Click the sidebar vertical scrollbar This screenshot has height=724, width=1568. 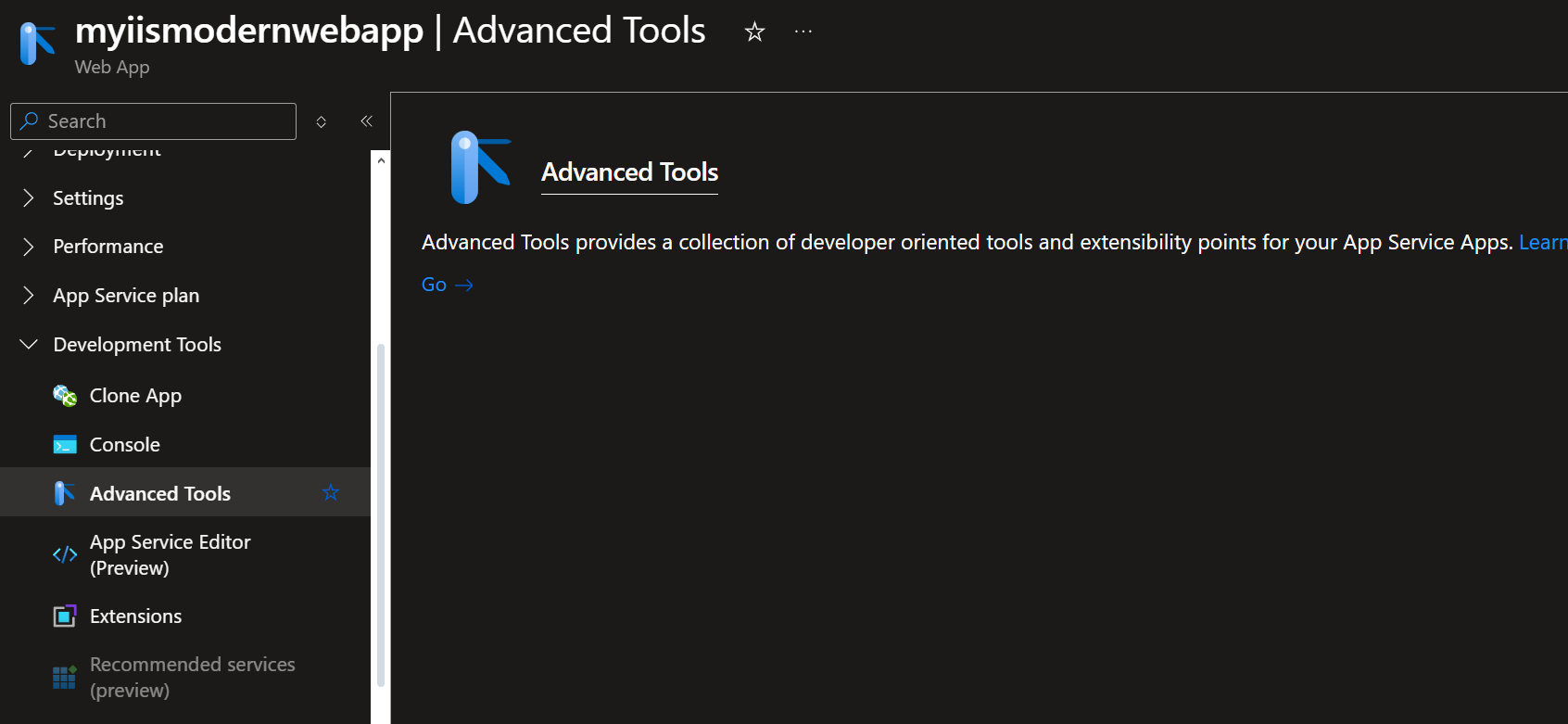[380, 514]
